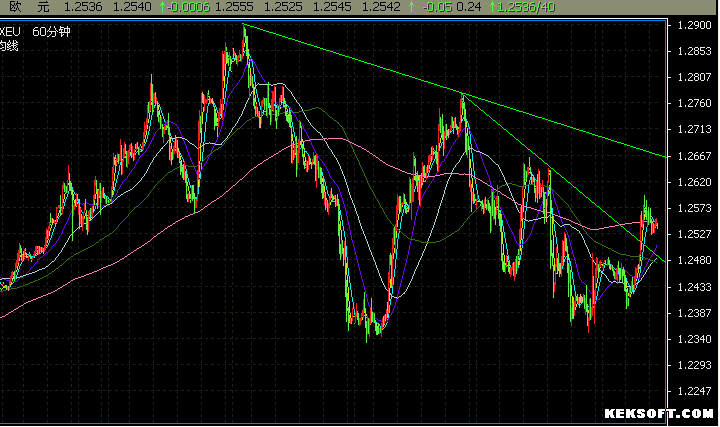Click the 1.2900 price axis label
Image resolution: width=720 pixels, height=427 pixels.
point(694,25)
